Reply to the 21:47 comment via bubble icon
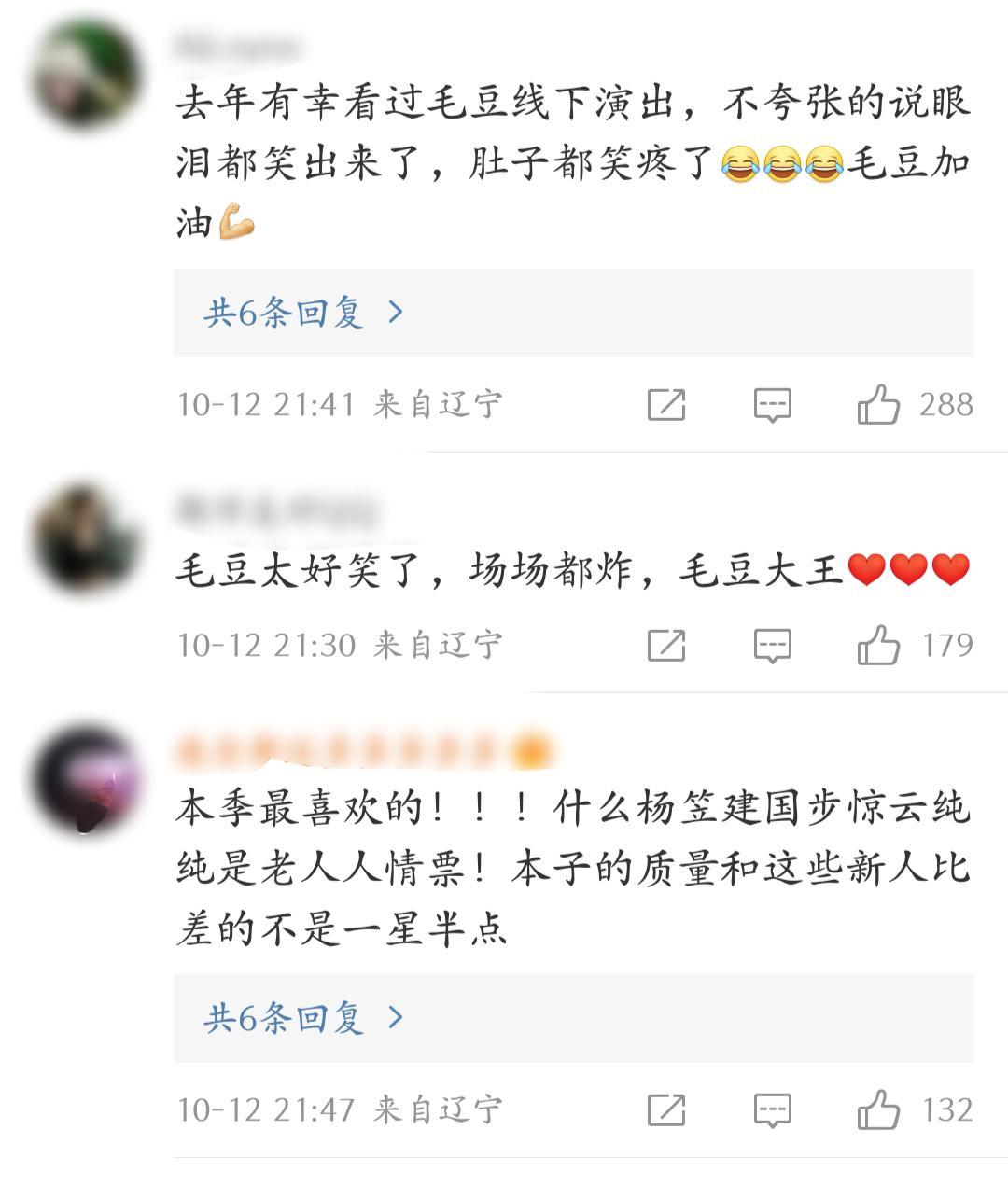 773,1111
